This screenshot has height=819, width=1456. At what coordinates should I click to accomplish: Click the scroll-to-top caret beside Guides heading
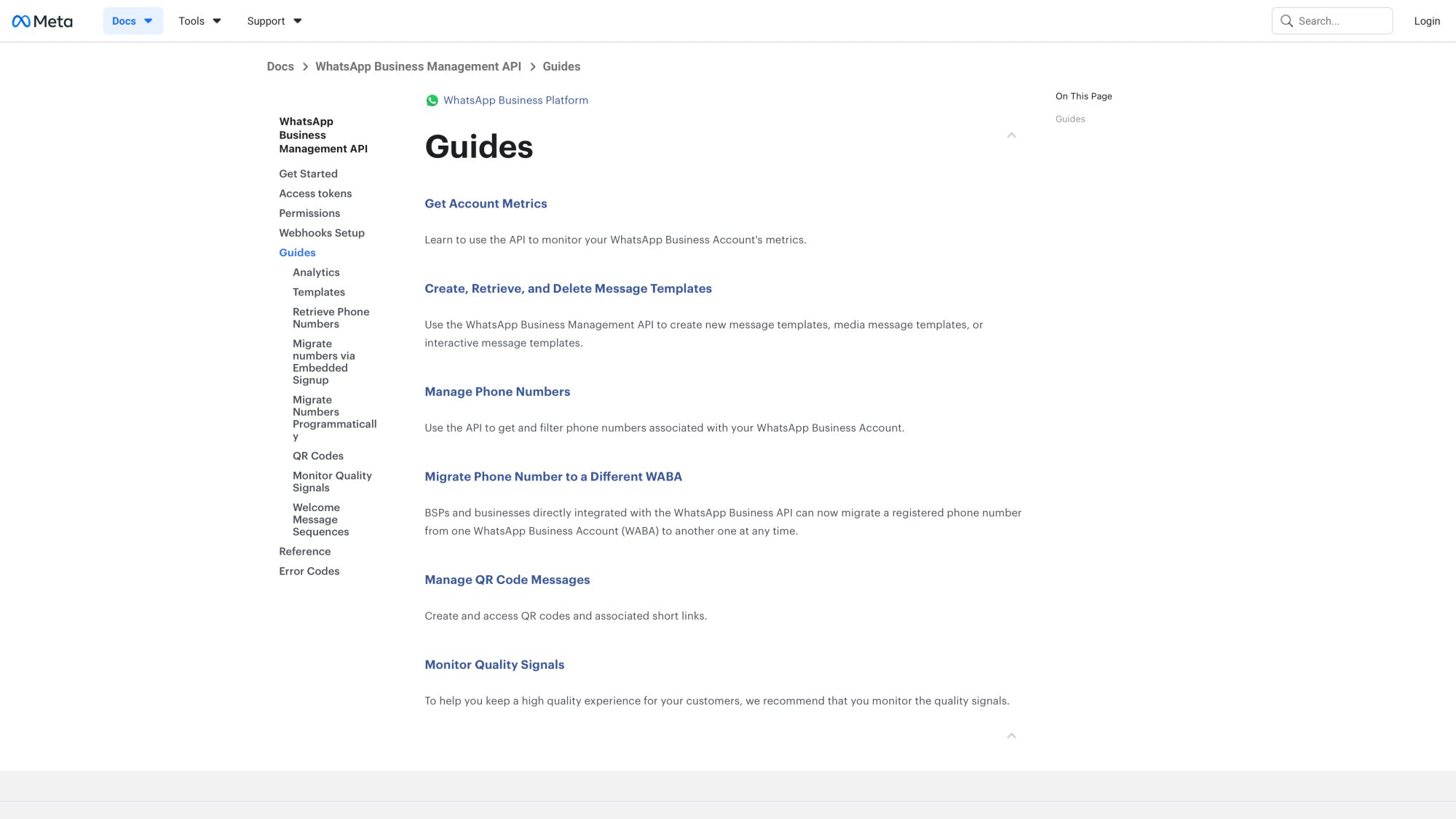[1011, 135]
